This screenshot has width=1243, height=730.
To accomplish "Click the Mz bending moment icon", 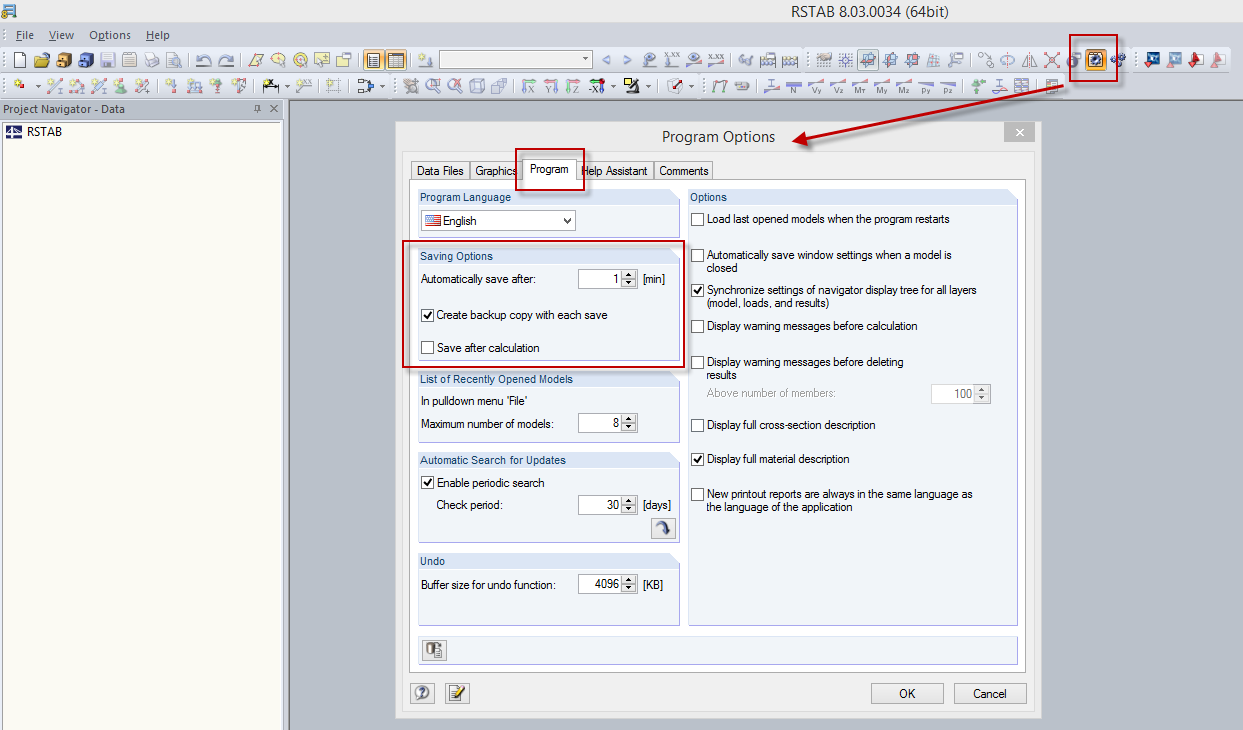I will tap(903, 86).
